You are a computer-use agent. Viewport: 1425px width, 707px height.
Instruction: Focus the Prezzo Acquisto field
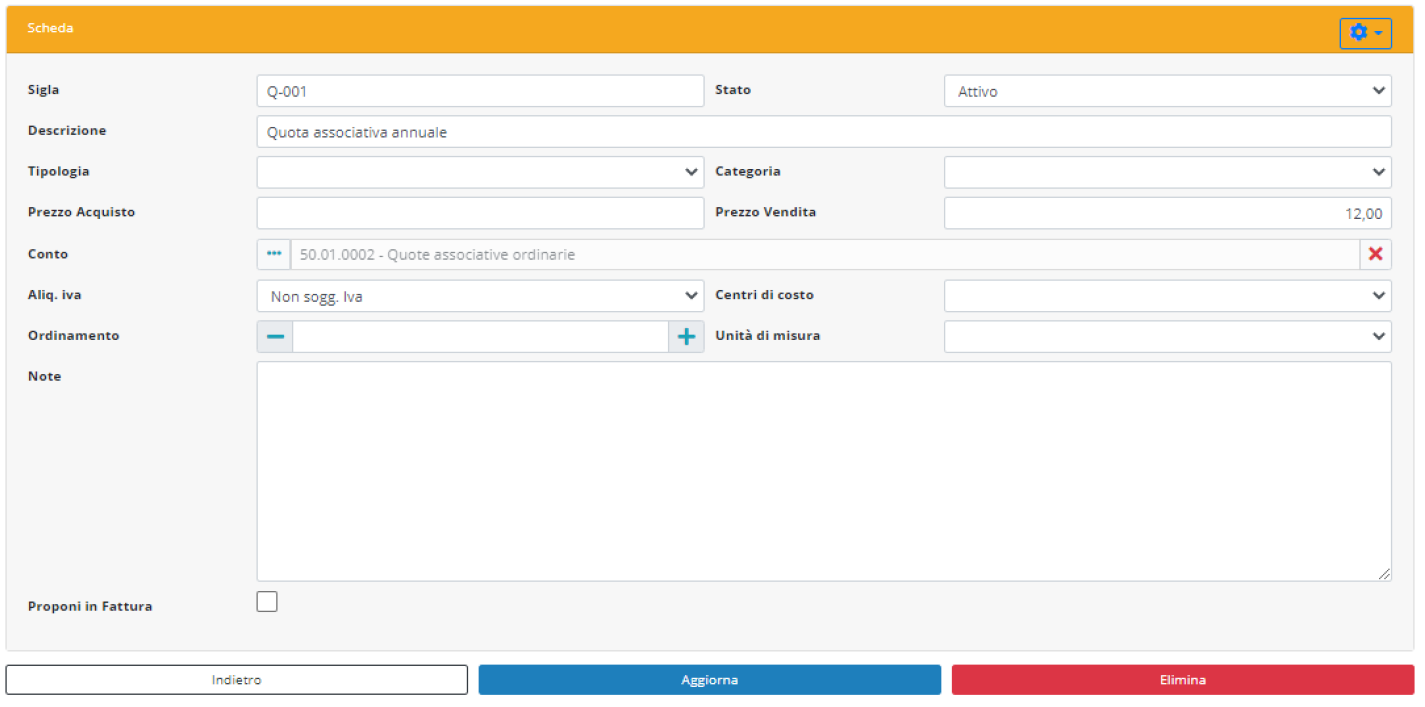pos(480,213)
